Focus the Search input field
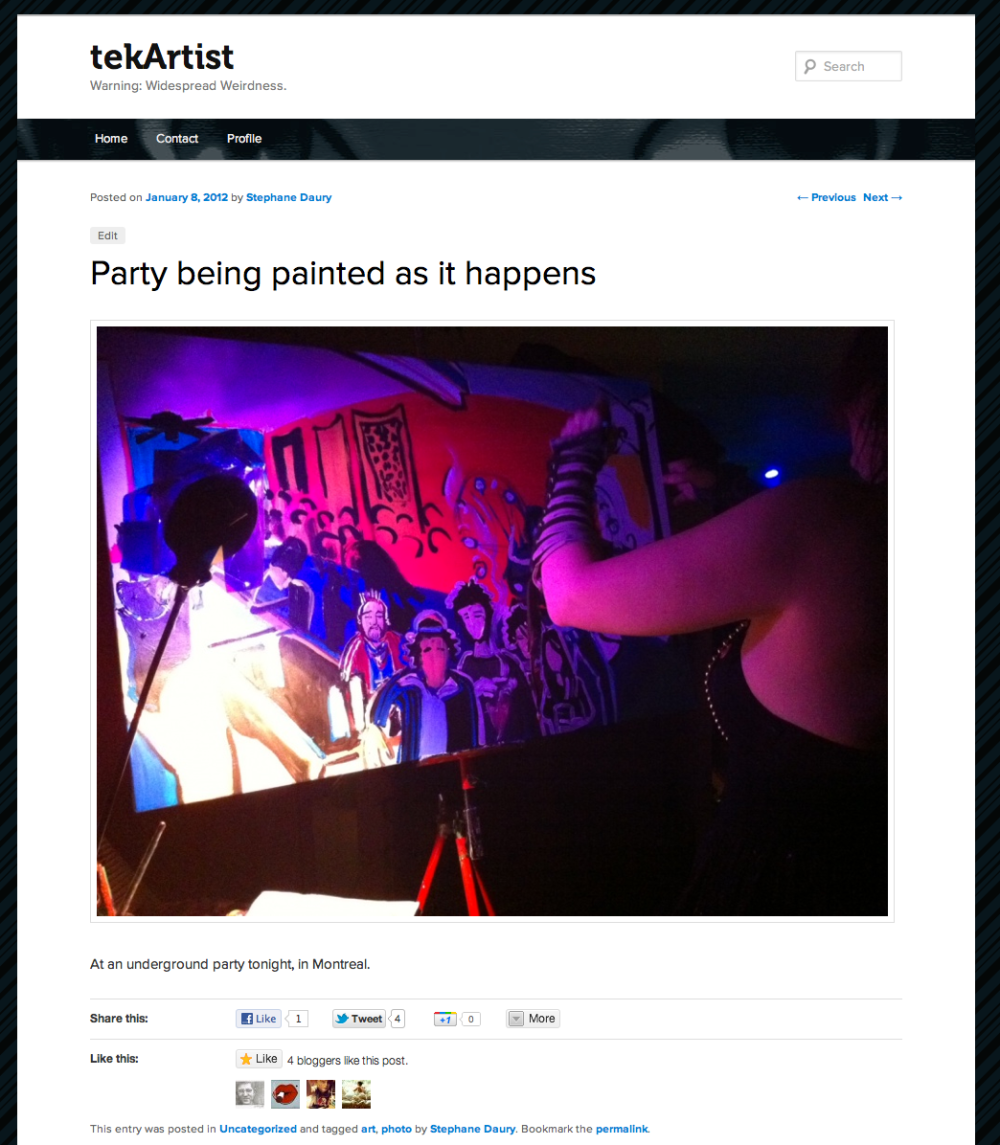This screenshot has height=1145, width=1000. click(x=848, y=66)
